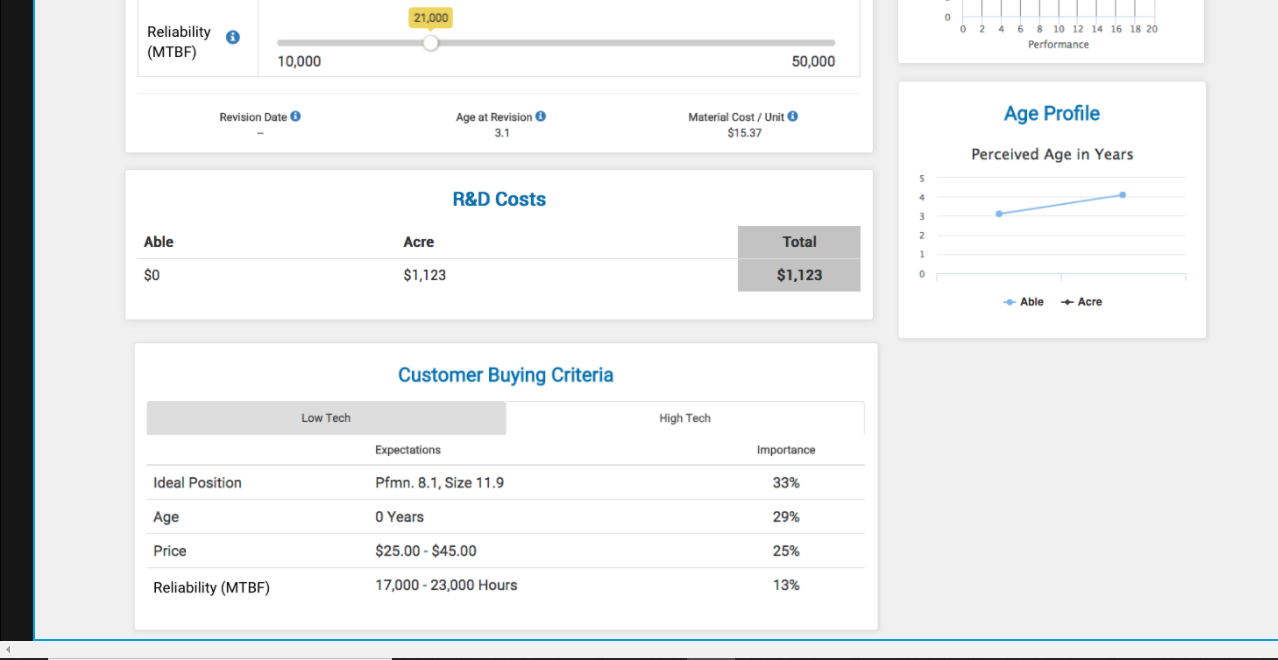Click the Reliability (MTBF) info icon
Screen dimensions: 1278x660
point(233,37)
